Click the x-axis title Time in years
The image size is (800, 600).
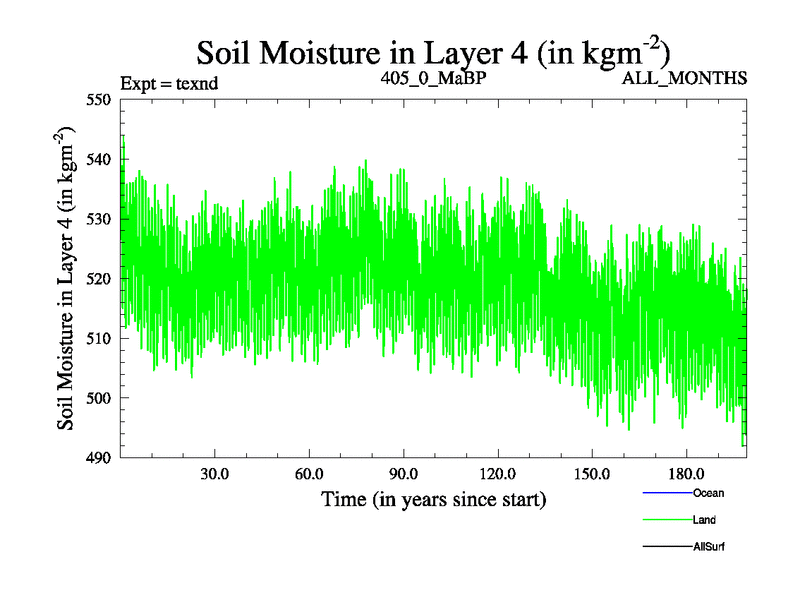click(433, 499)
